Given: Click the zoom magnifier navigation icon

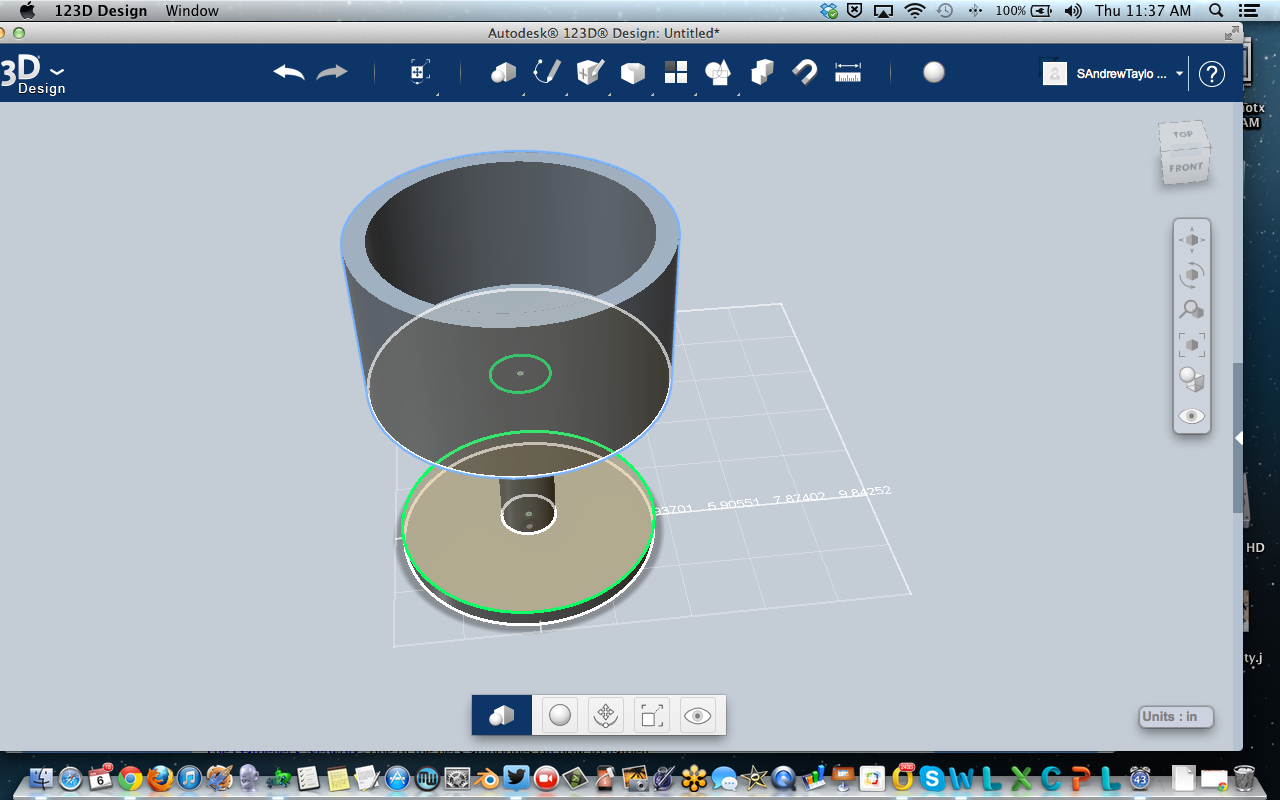Looking at the screenshot, I should coord(1192,310).
